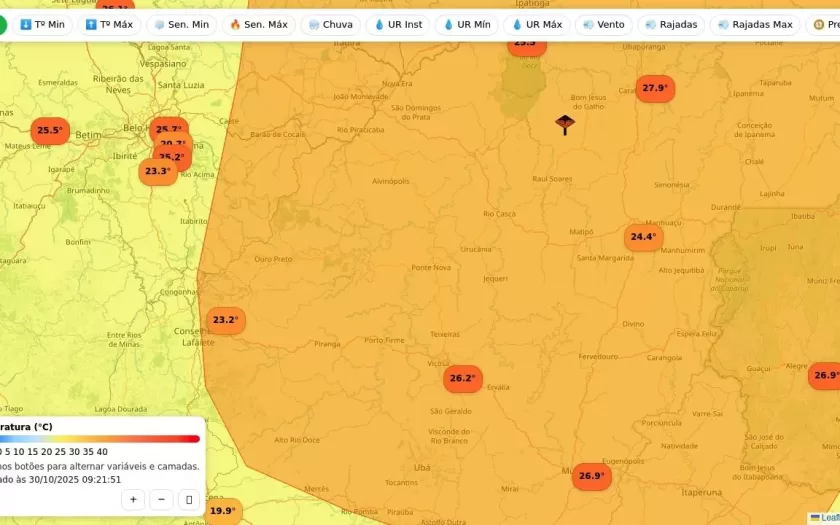The height and width of the screenshot is (525, 840).
Task: Display the UR Máx humidity layer
Action: pyautogui.click(x=536, y=25)
